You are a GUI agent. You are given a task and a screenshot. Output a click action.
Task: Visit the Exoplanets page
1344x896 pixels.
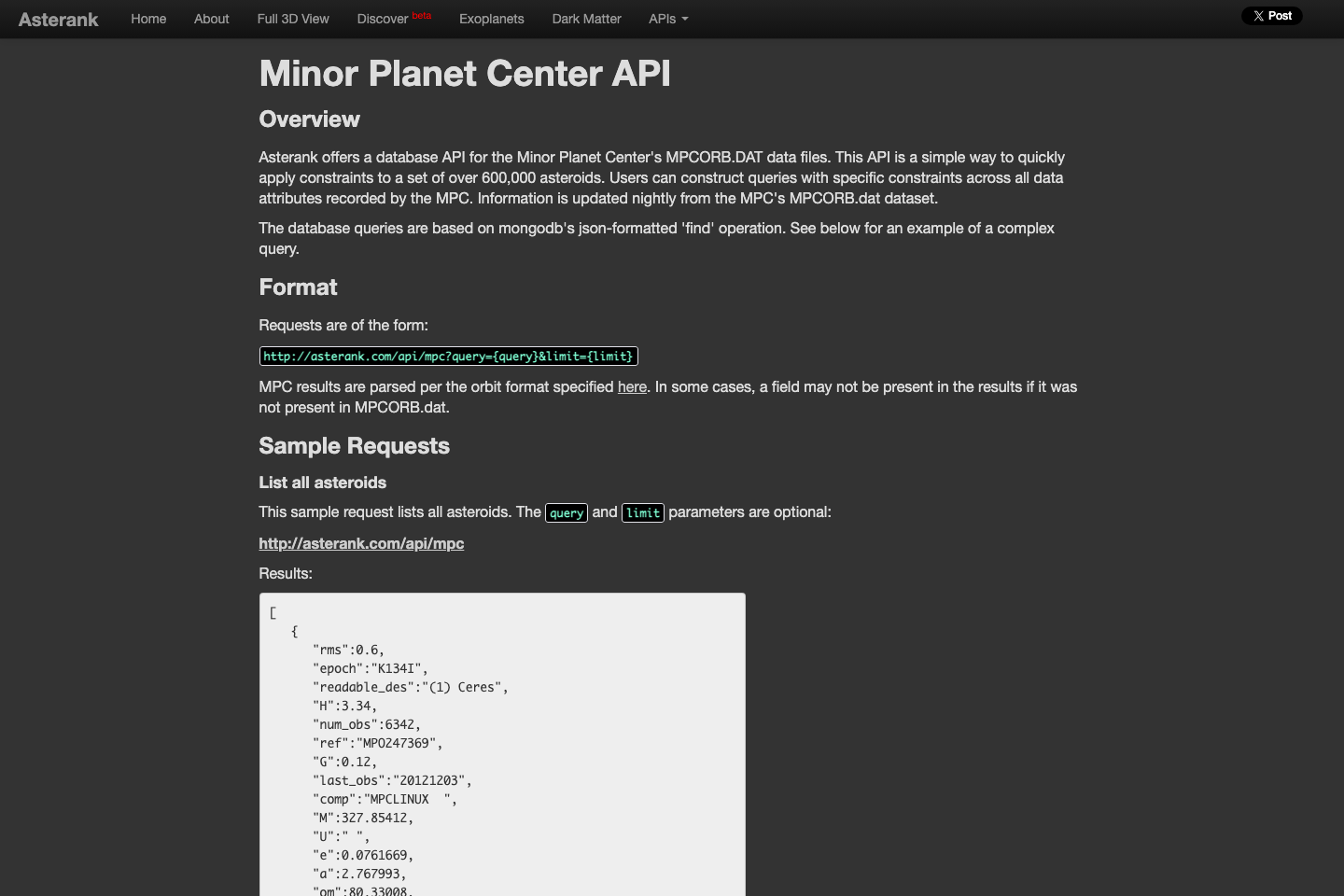pyautogui.click(x=491, y=19)
